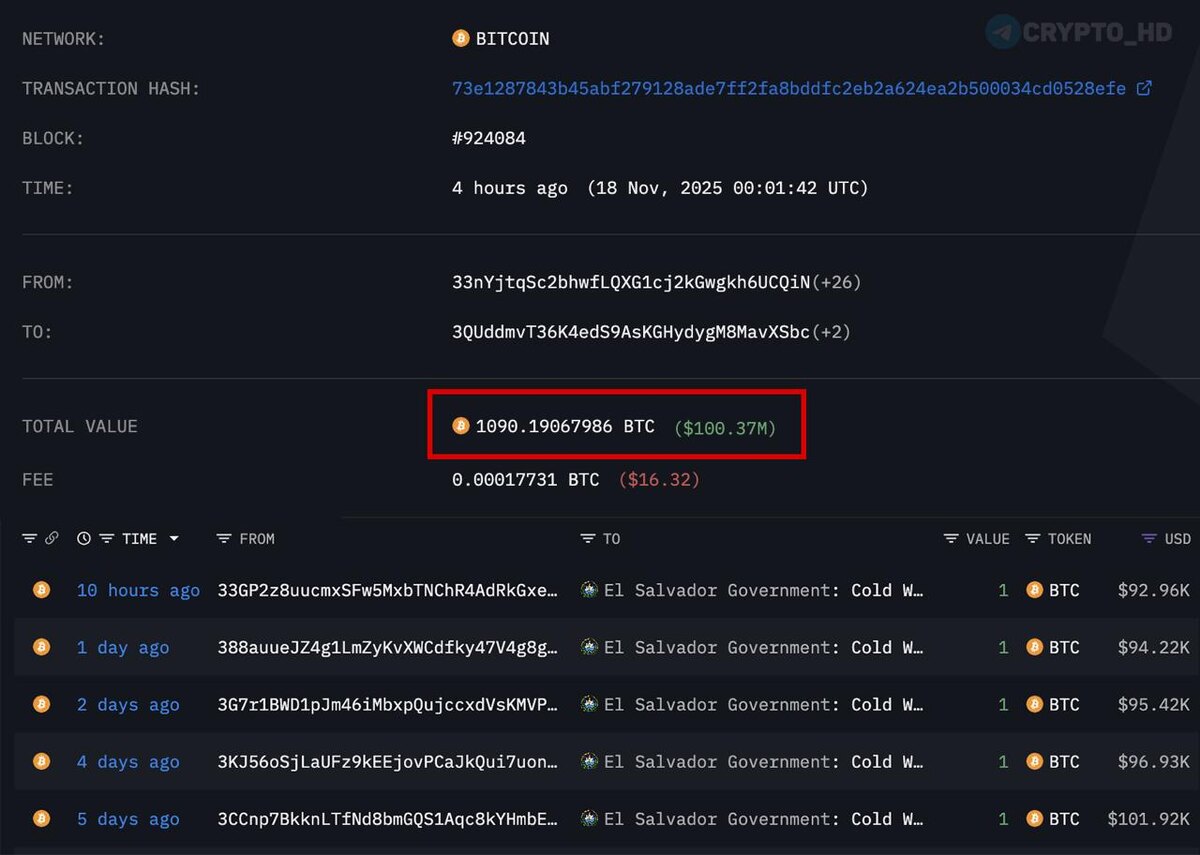Open El Salvador Government wallet in 10 hours ago row
This screenshot has height=855, width=1200.
[x=764, y=590]
